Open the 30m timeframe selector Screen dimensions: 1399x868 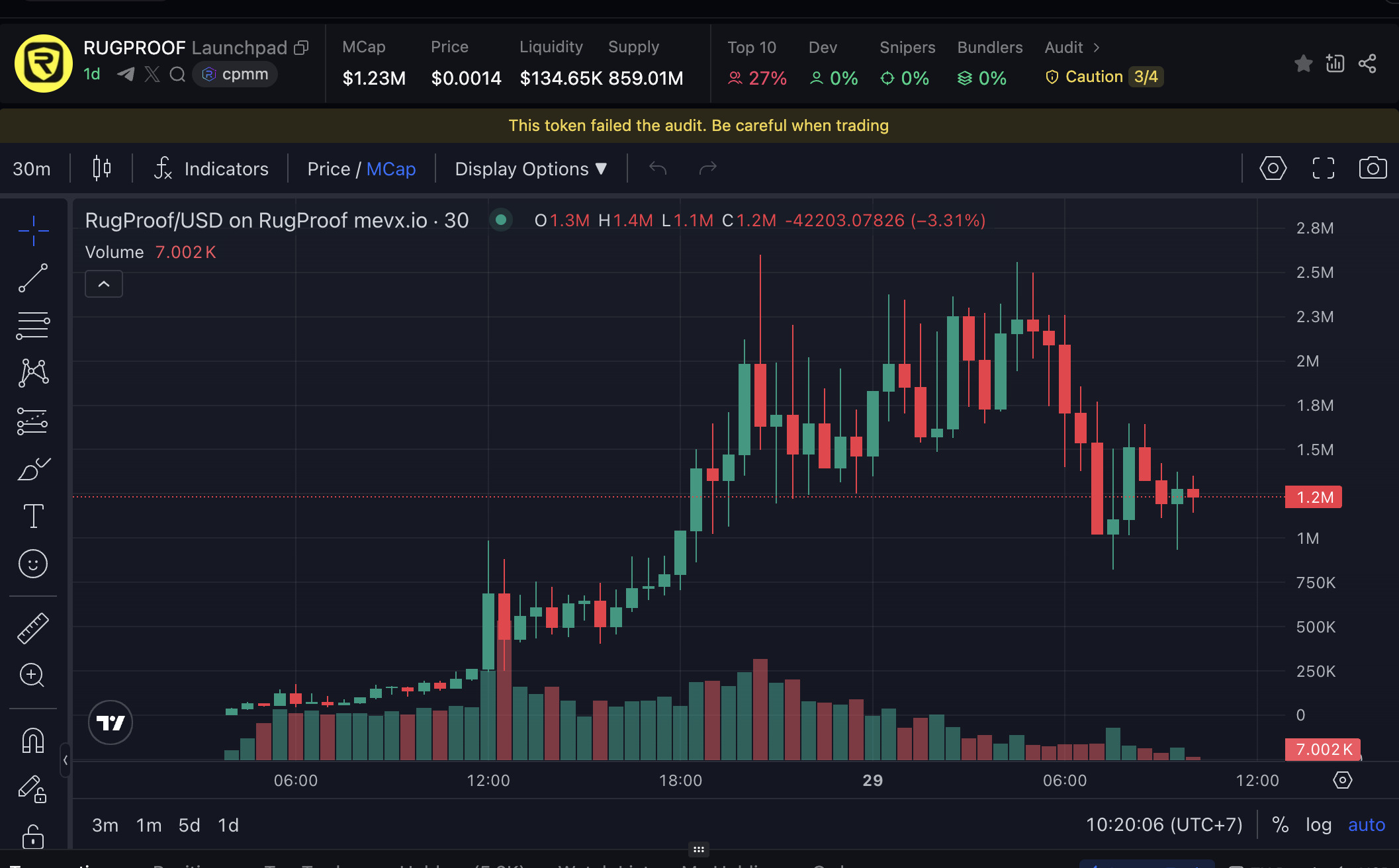32,169
